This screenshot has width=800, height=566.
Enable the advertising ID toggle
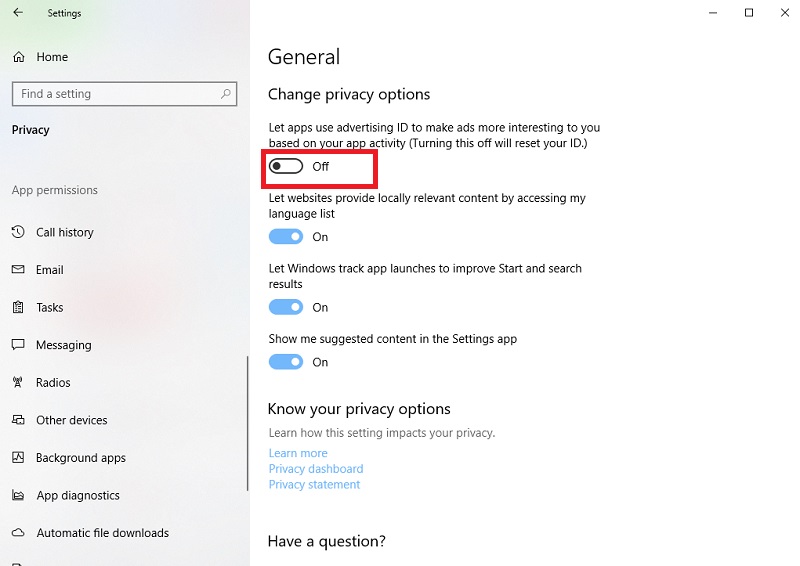(x=286, y=166)
